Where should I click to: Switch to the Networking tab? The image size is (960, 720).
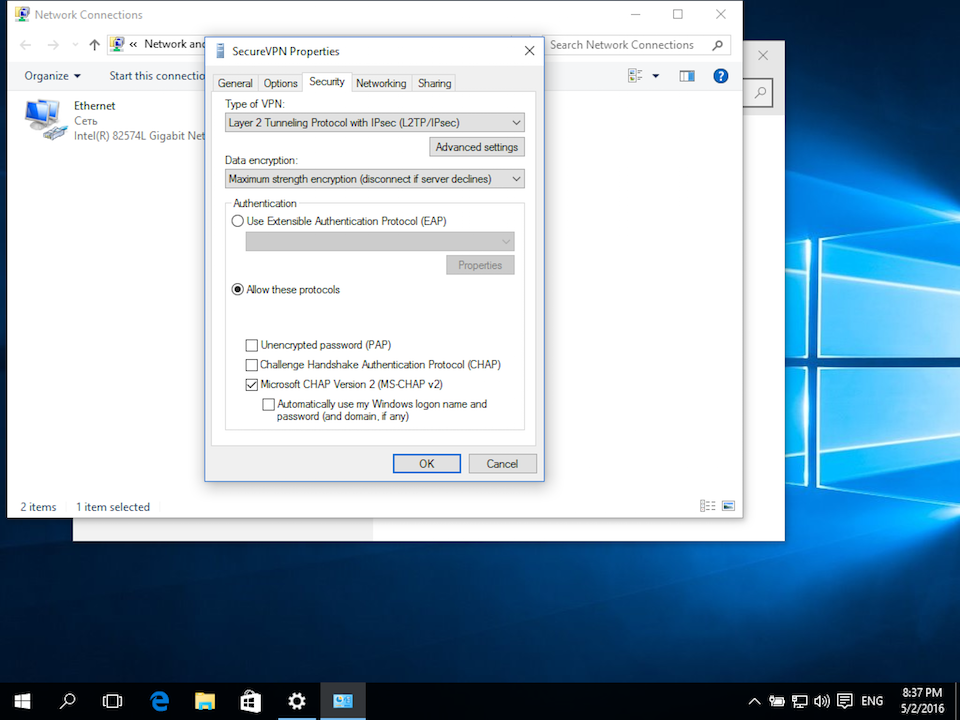coord(381,83)
